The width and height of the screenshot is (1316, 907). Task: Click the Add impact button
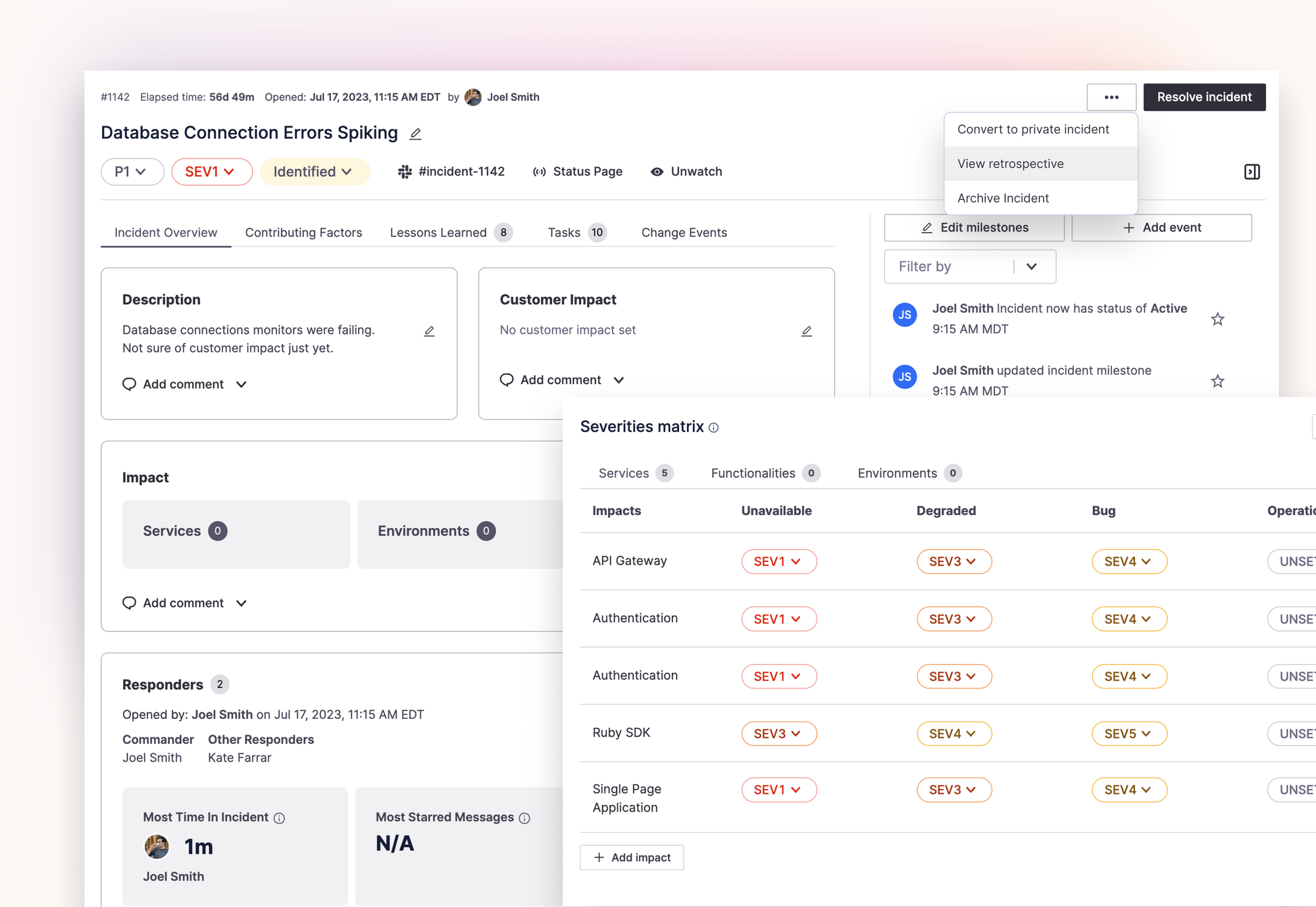click(632, 858)
